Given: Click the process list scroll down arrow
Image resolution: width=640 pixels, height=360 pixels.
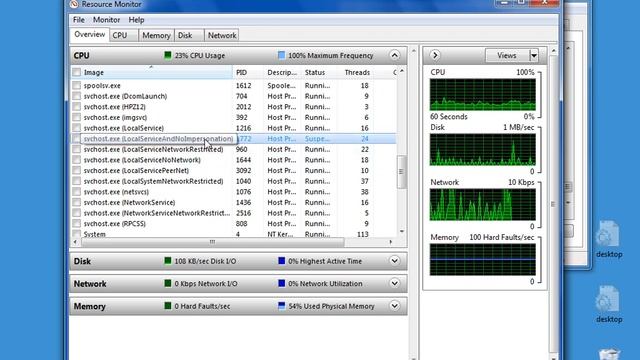Looking at the screenshot, I should pos(402,231).
